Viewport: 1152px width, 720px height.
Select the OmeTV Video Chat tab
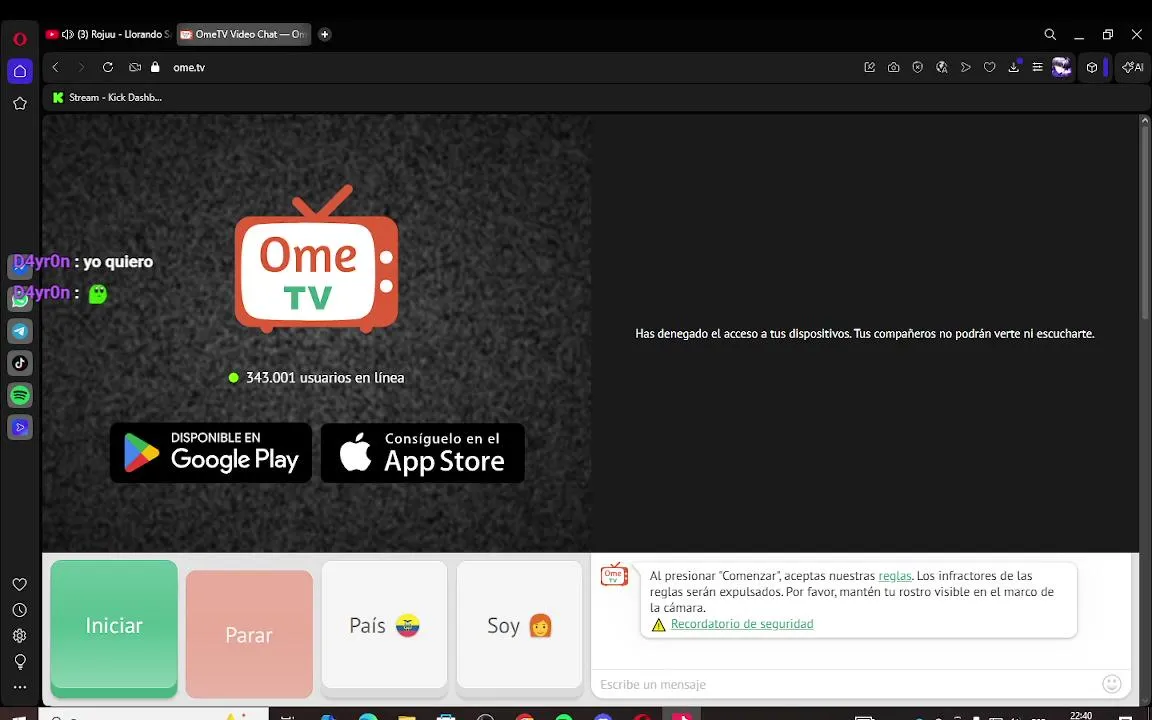pos(244,35)
